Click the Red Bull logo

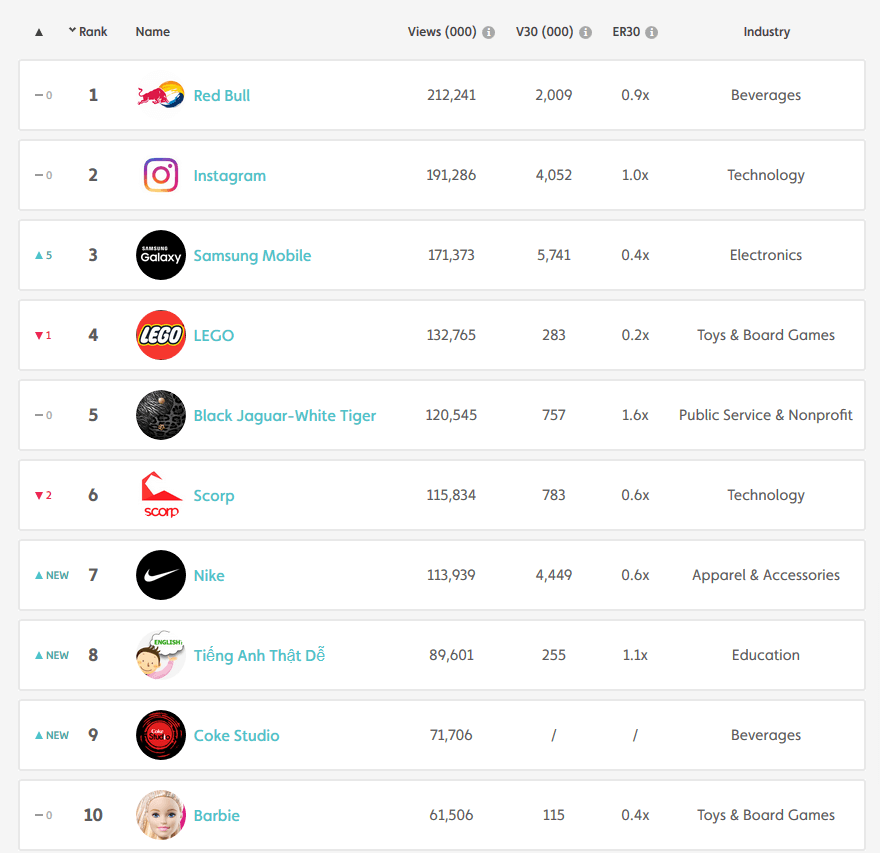161,95
